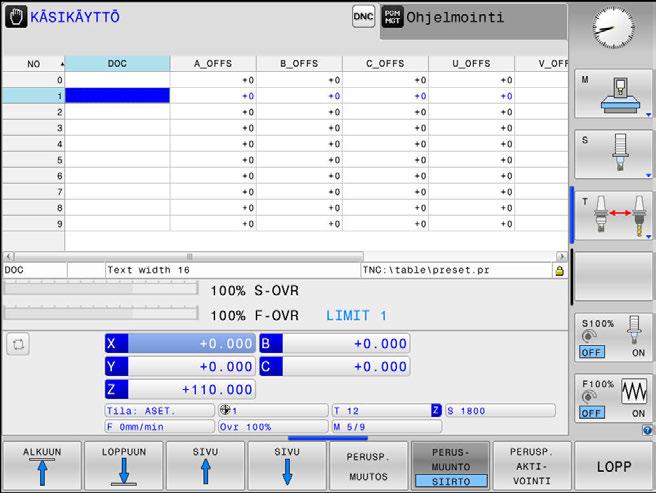Click the M 5/9 status field
Image resolution: width=656 pixels, height=493 pixels.
(387, 426)
